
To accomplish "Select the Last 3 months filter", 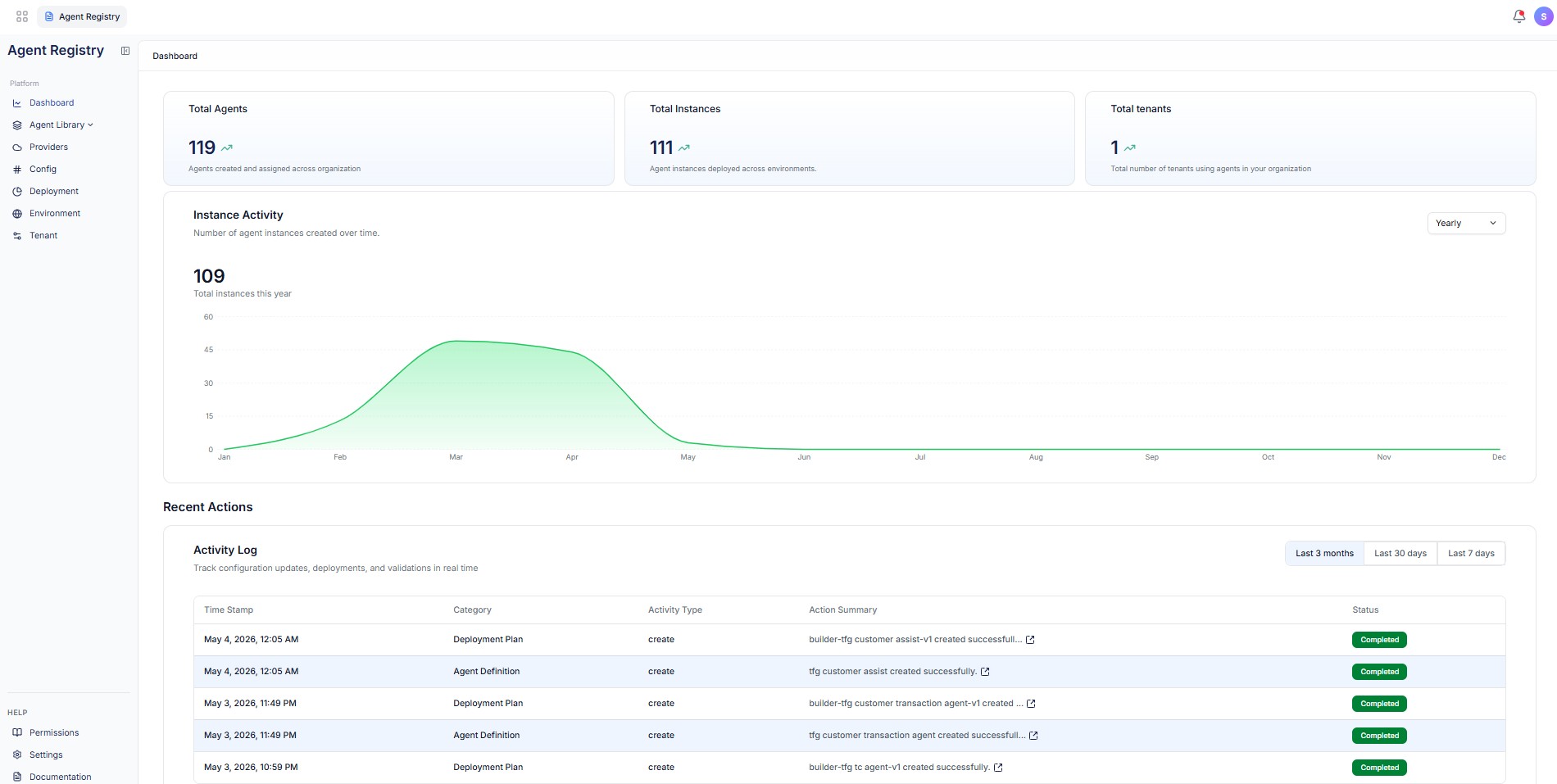I will [1324, 554].
